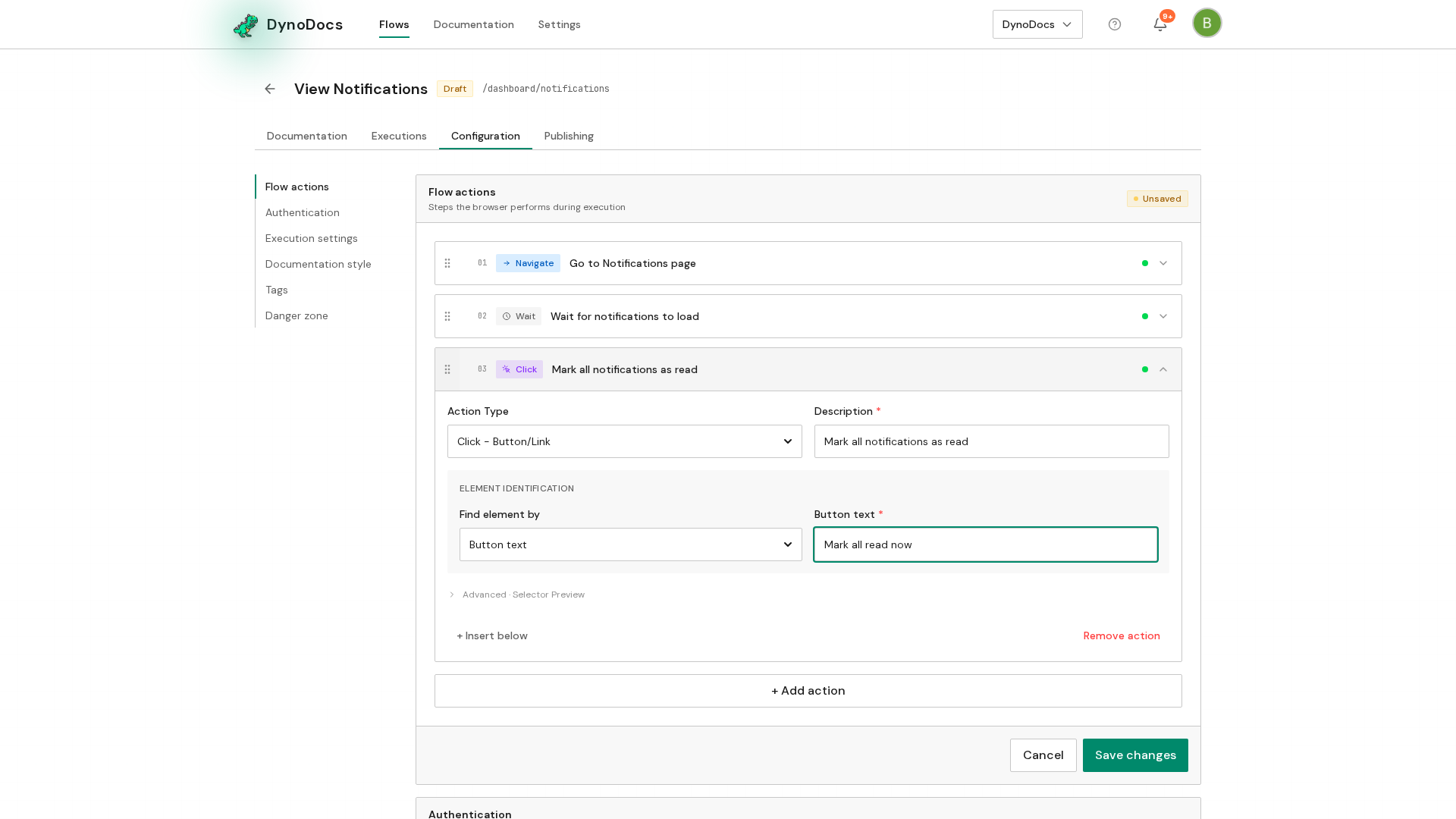The width and height of the screenshot is (1456, 819).
Task: Open the Settings top navigation item
Action: (560, 24)
